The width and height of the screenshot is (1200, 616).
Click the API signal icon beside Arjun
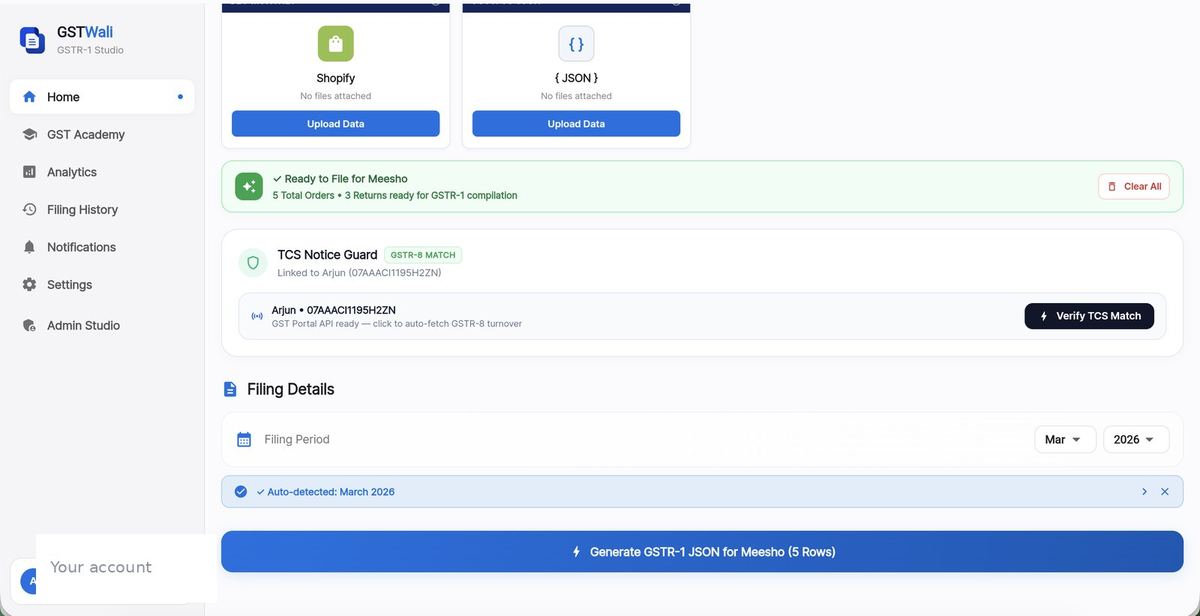257,317
